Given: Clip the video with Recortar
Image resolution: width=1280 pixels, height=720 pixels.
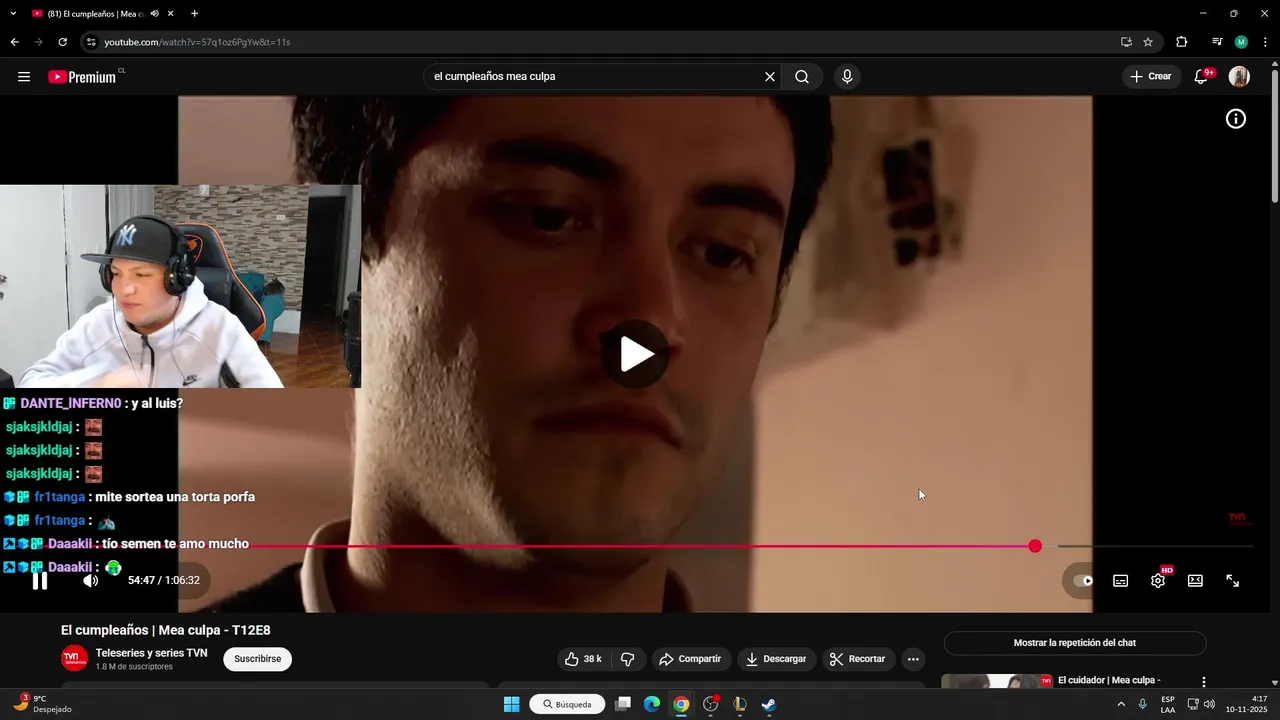Looking at the screenshot, I should coord(858,659).
